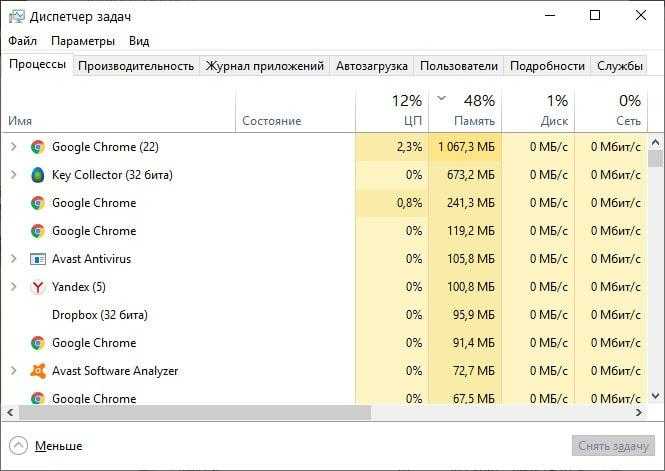Select the Dropbox (32 бита) process row
This screenshot has width=665, height=471.
(324, 315)
